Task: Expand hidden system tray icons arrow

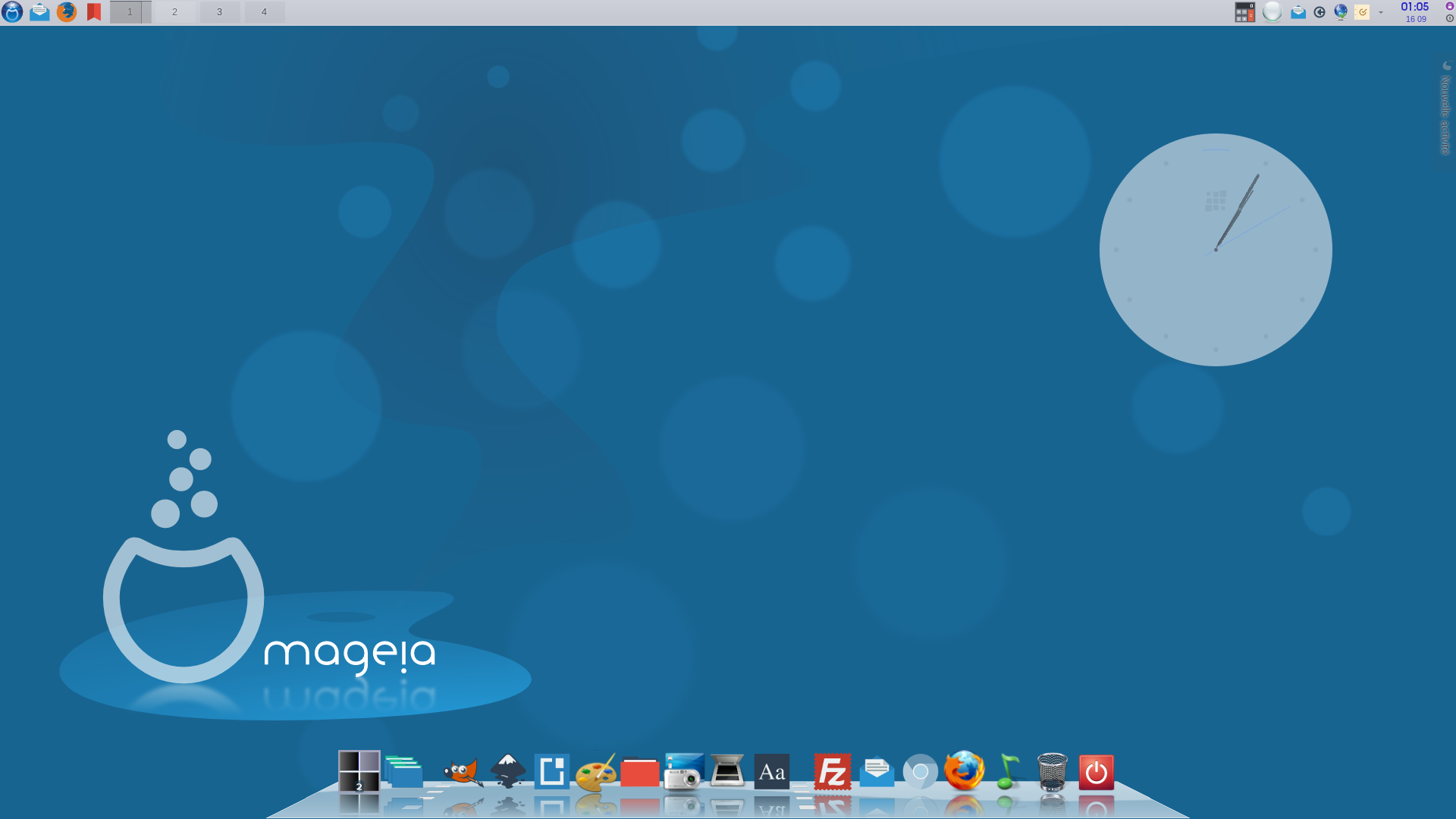Action: pos(1381,12)
